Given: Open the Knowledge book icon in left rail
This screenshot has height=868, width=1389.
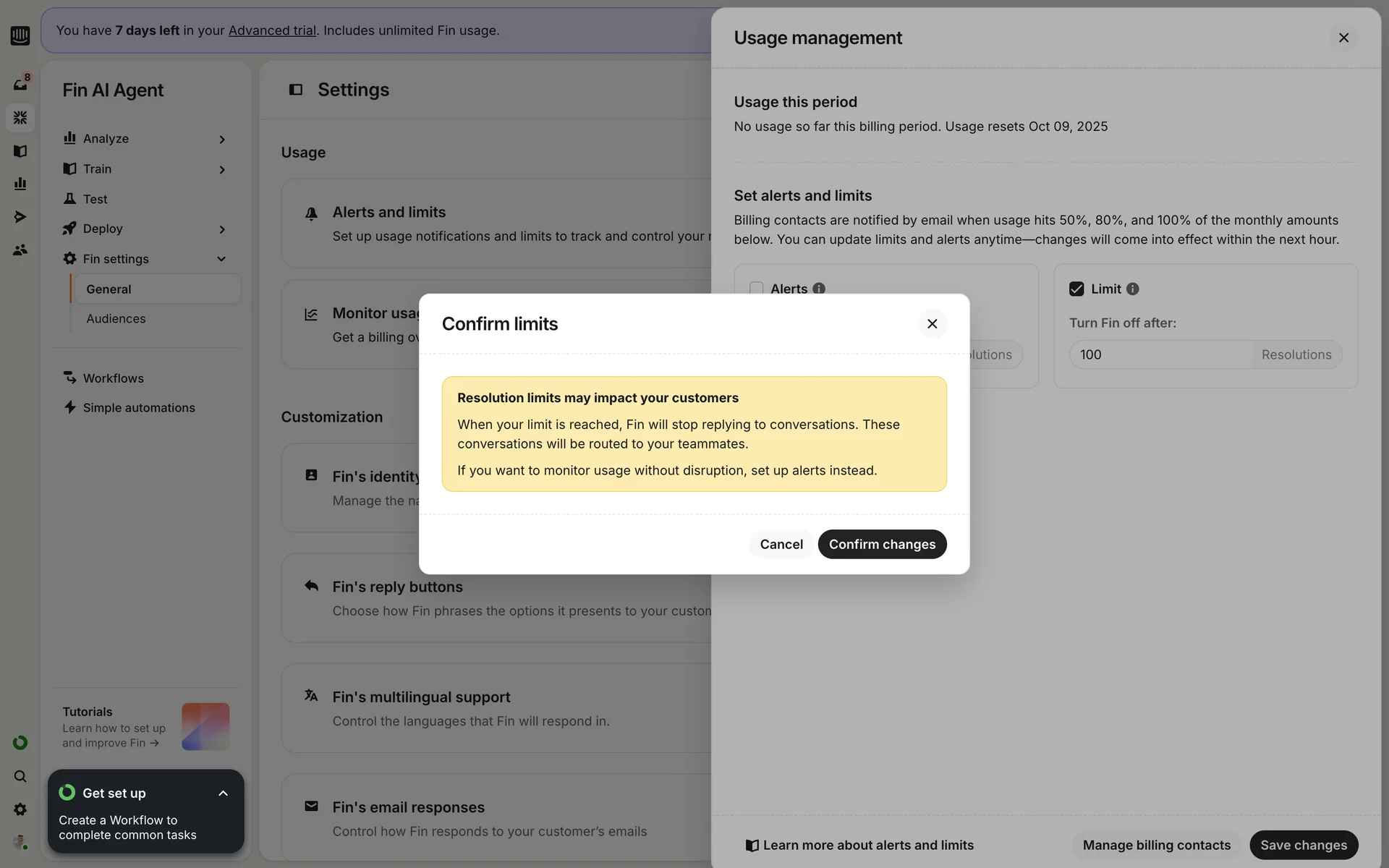Looking at the screenshot, I should (20, 151).
